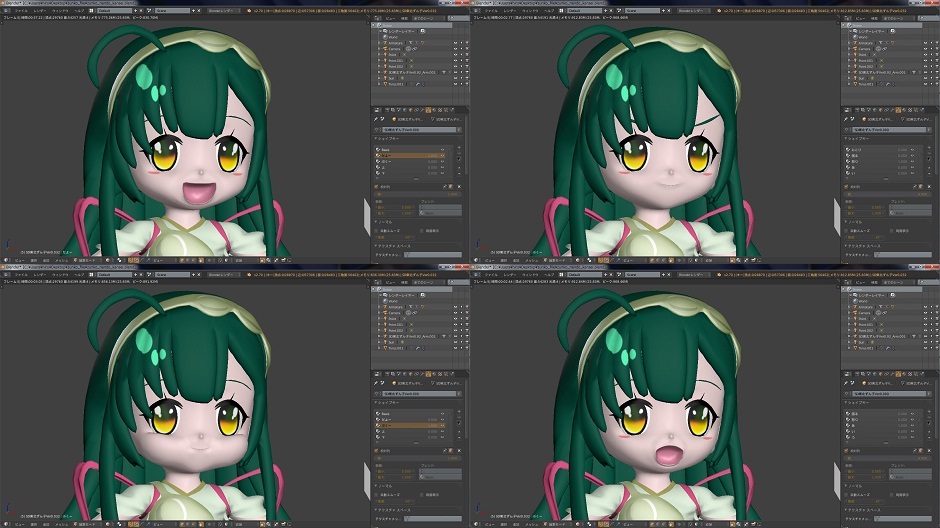
Task: Open the Default screen layout dropdown in the top-left window
Action: pyautogui.click(x=114, y=10)
